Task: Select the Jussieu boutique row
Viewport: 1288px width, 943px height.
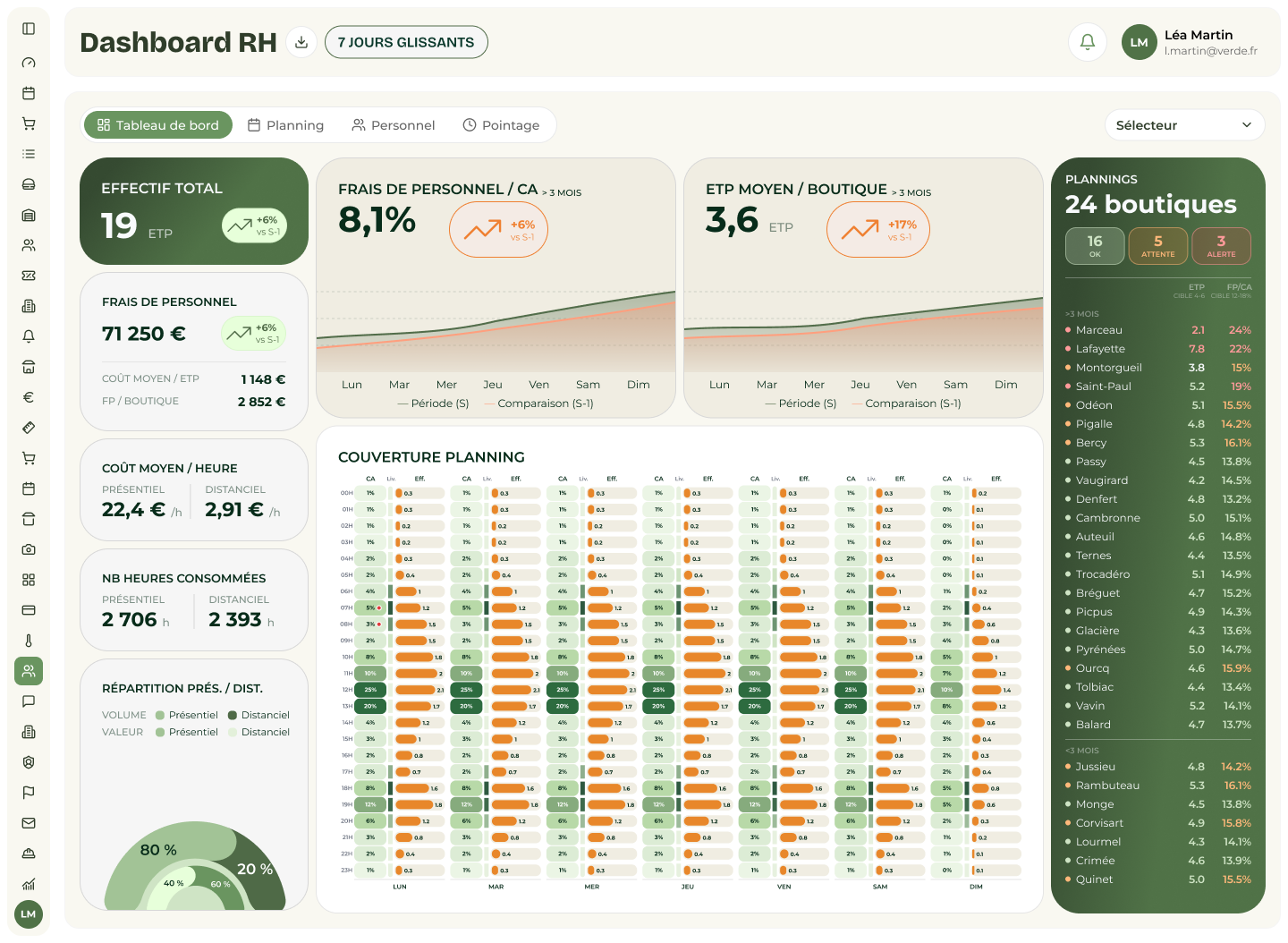Action: 1158,767
